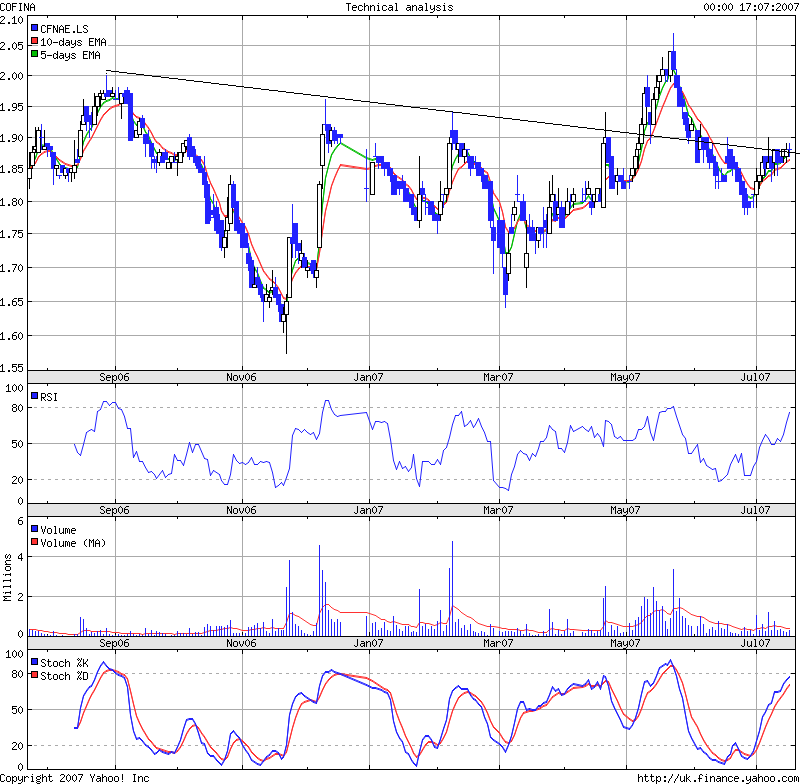
Task: Click the May07 label under Volume panel
Action: tap(625, 643)
